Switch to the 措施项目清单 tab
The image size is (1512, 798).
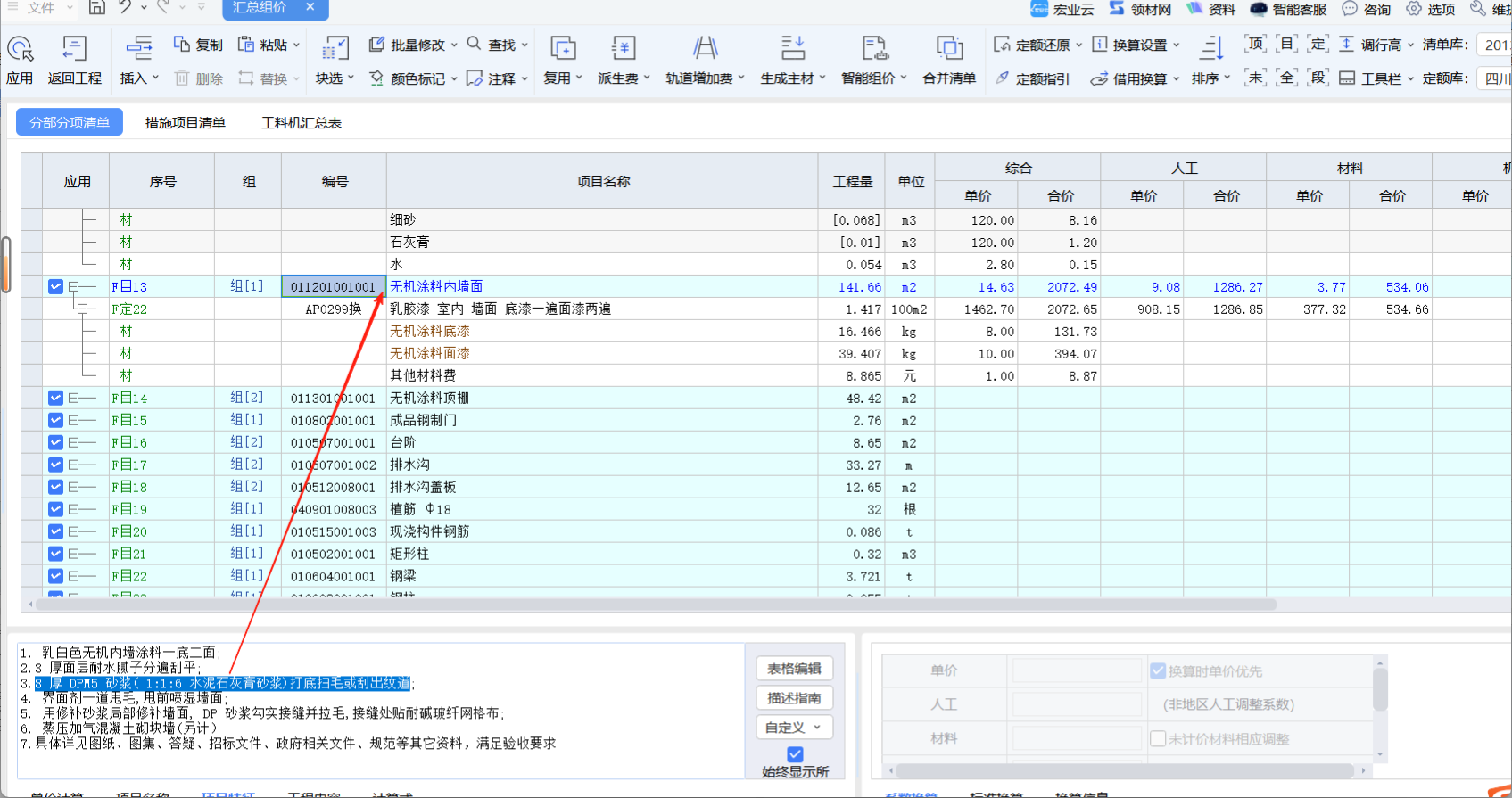coord(186,122)
